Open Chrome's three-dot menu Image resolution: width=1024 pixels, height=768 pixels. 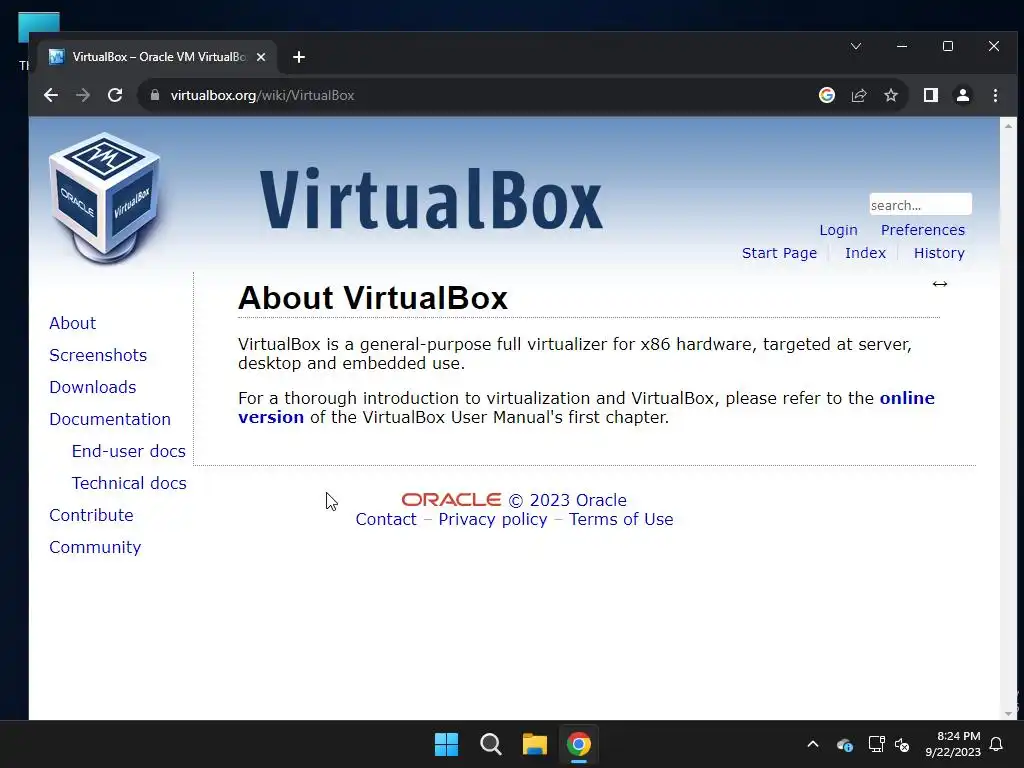995,95
